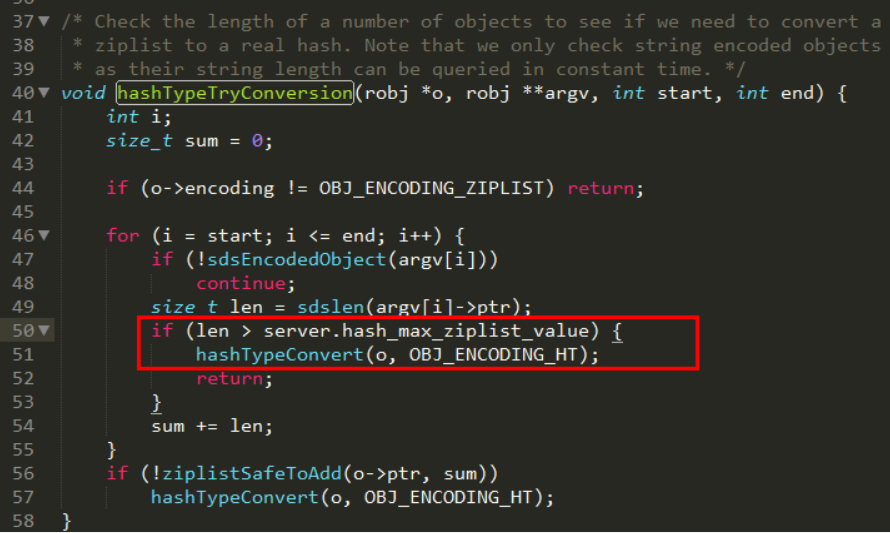Click sdsEncodedObject call on line 47

pos(296,259)
